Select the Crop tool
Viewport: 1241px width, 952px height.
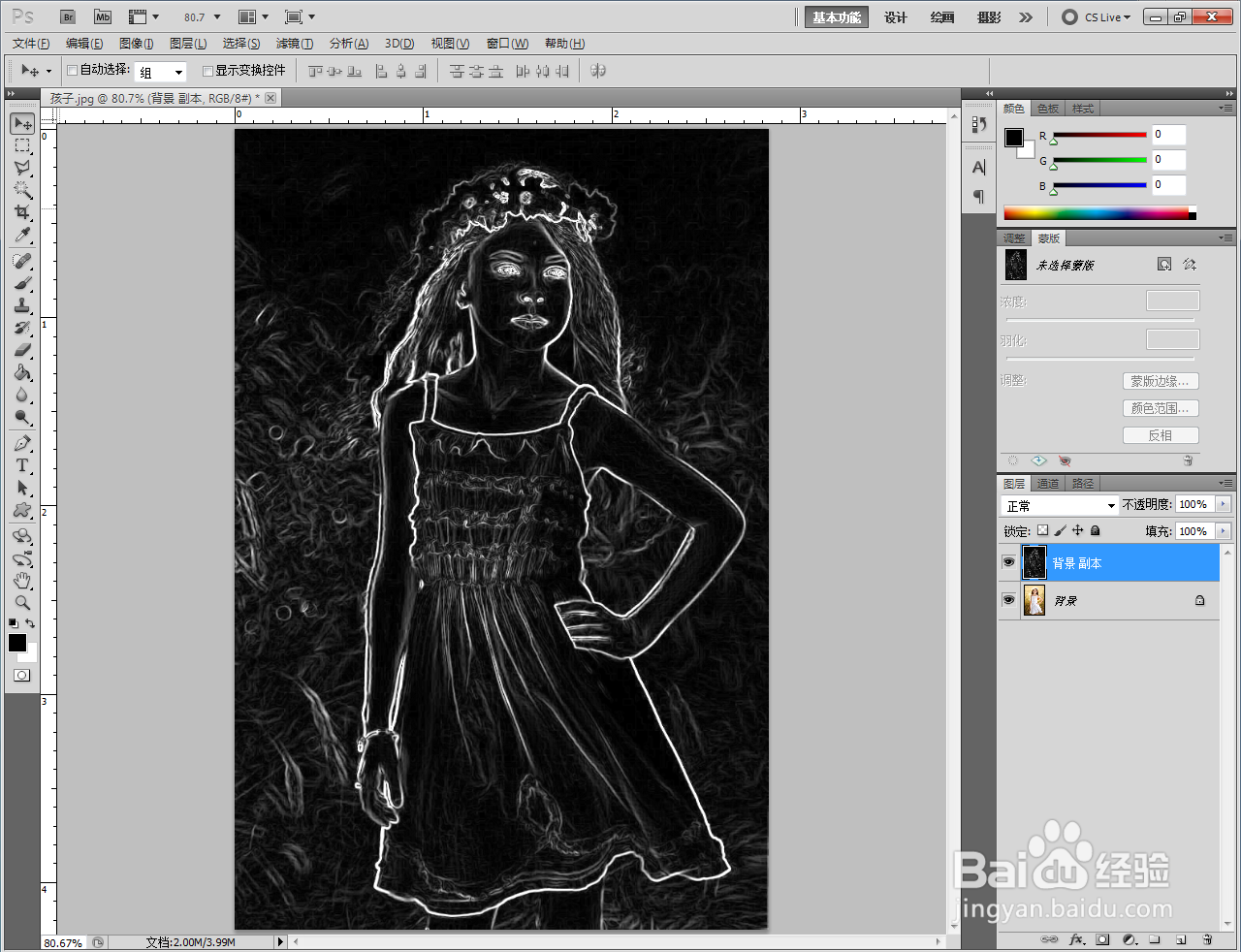click(x=22, y=212)
